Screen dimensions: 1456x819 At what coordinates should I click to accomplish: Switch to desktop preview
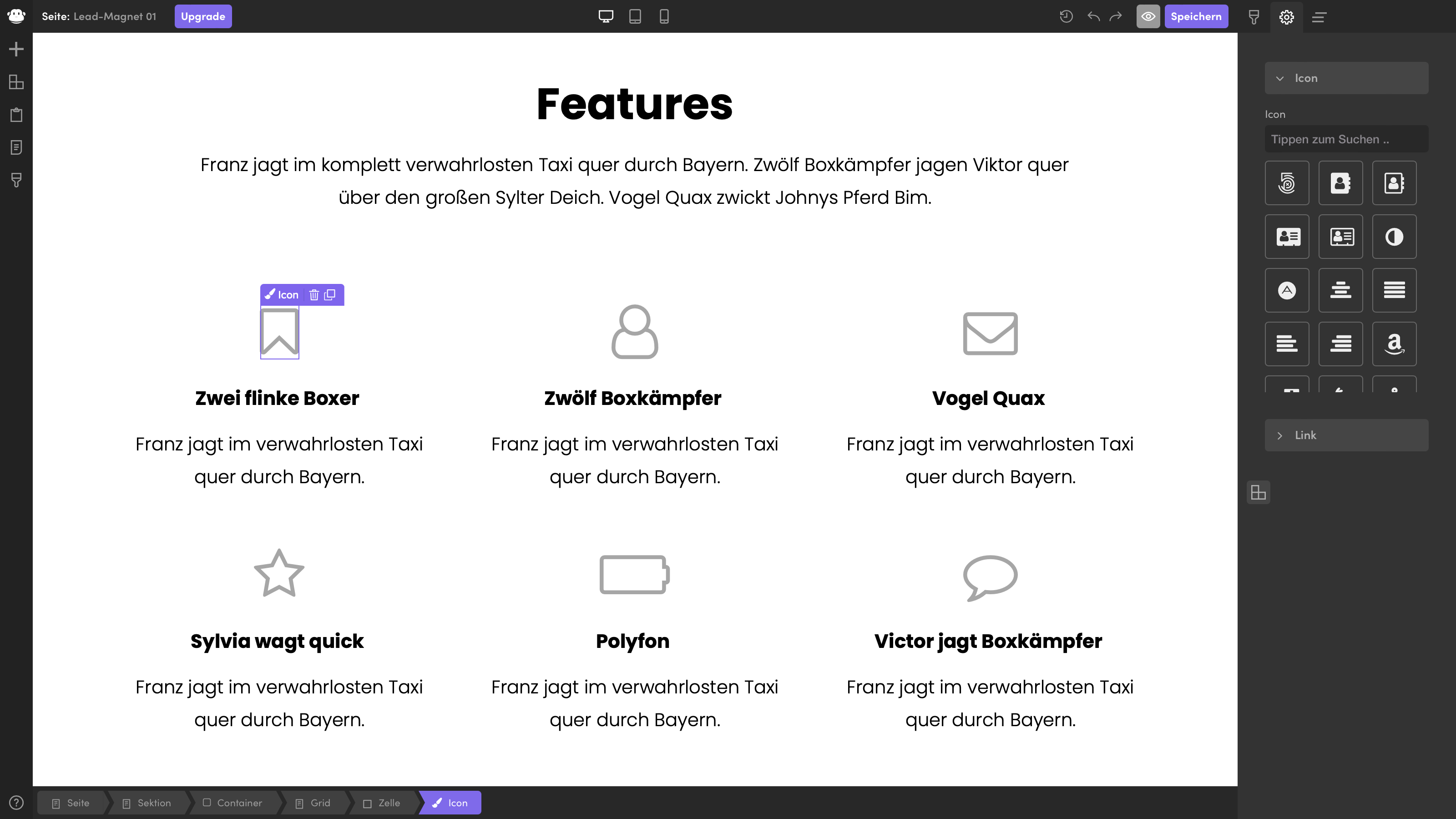pos(606,16)
